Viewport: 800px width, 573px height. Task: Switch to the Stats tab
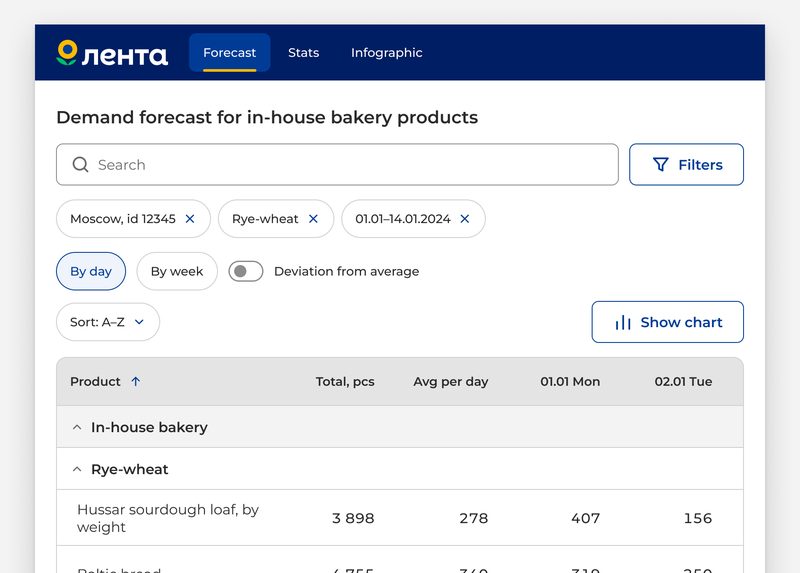click(x=304, y=53)
